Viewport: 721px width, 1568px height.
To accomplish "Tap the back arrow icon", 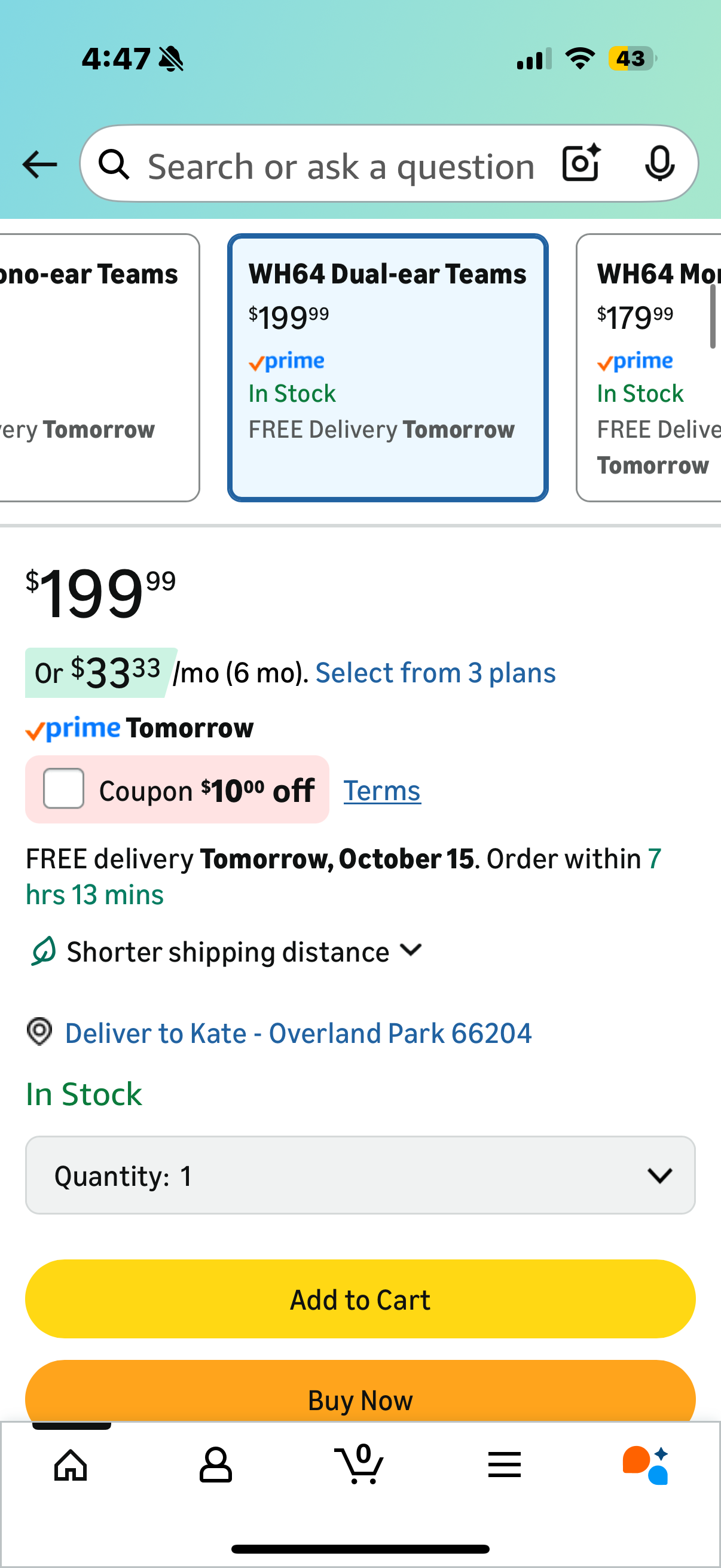I will (39, 164).
